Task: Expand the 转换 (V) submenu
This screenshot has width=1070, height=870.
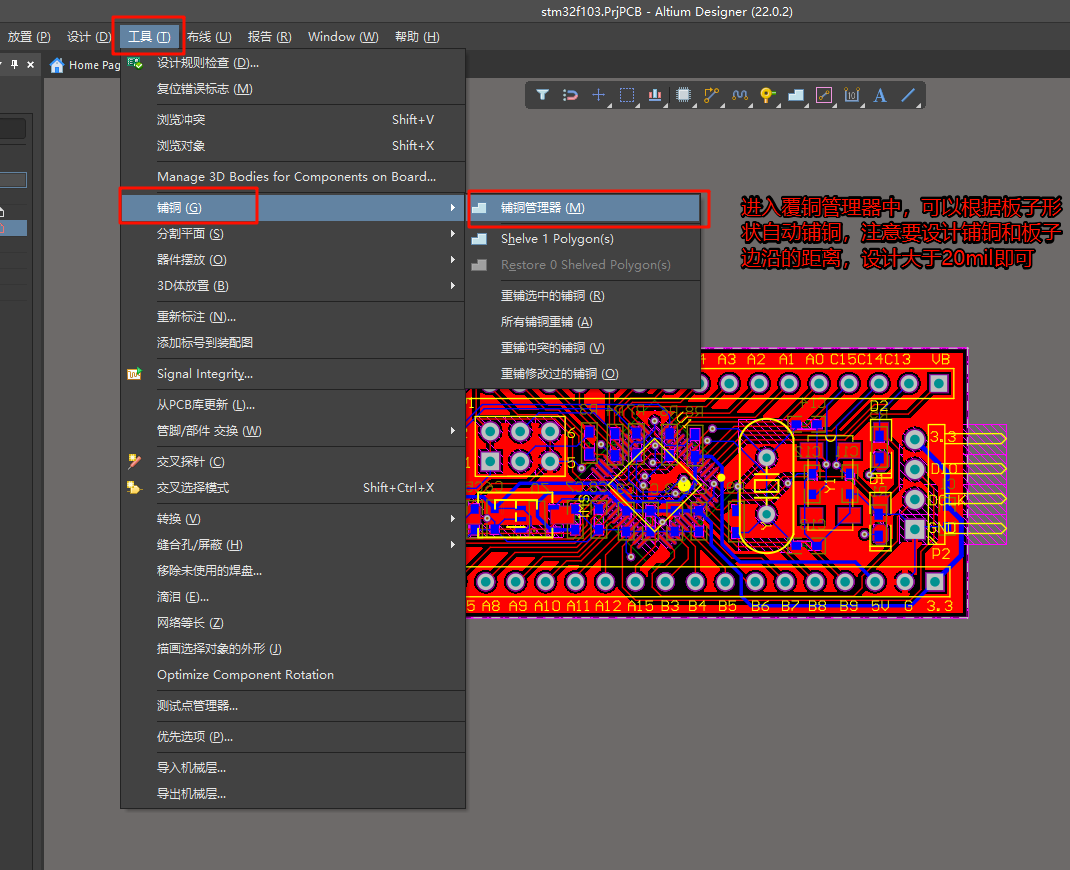Action: [x=293, y=519]
